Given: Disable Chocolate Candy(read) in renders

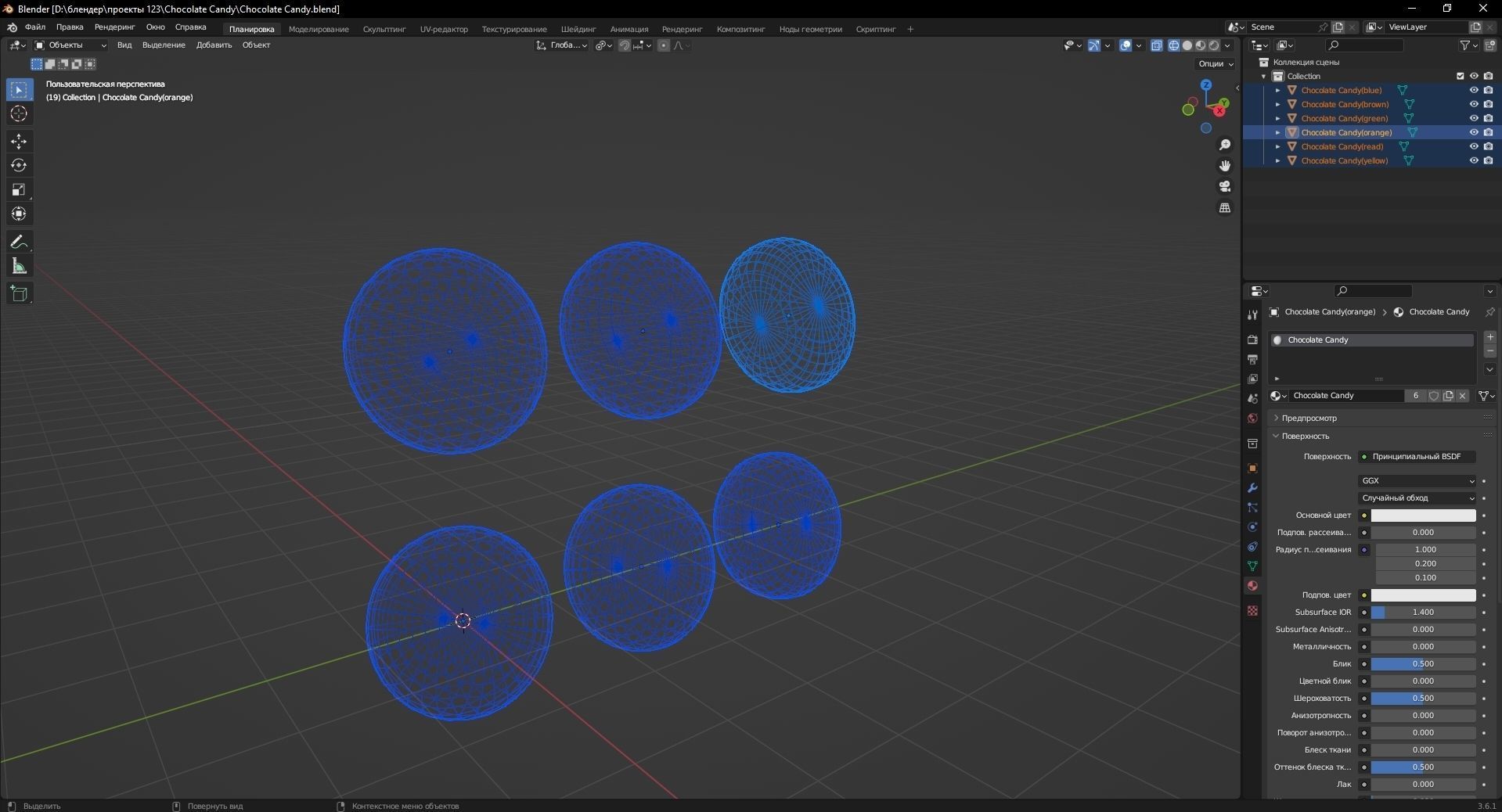Looking at the screenshot, I should [1488, 147].
